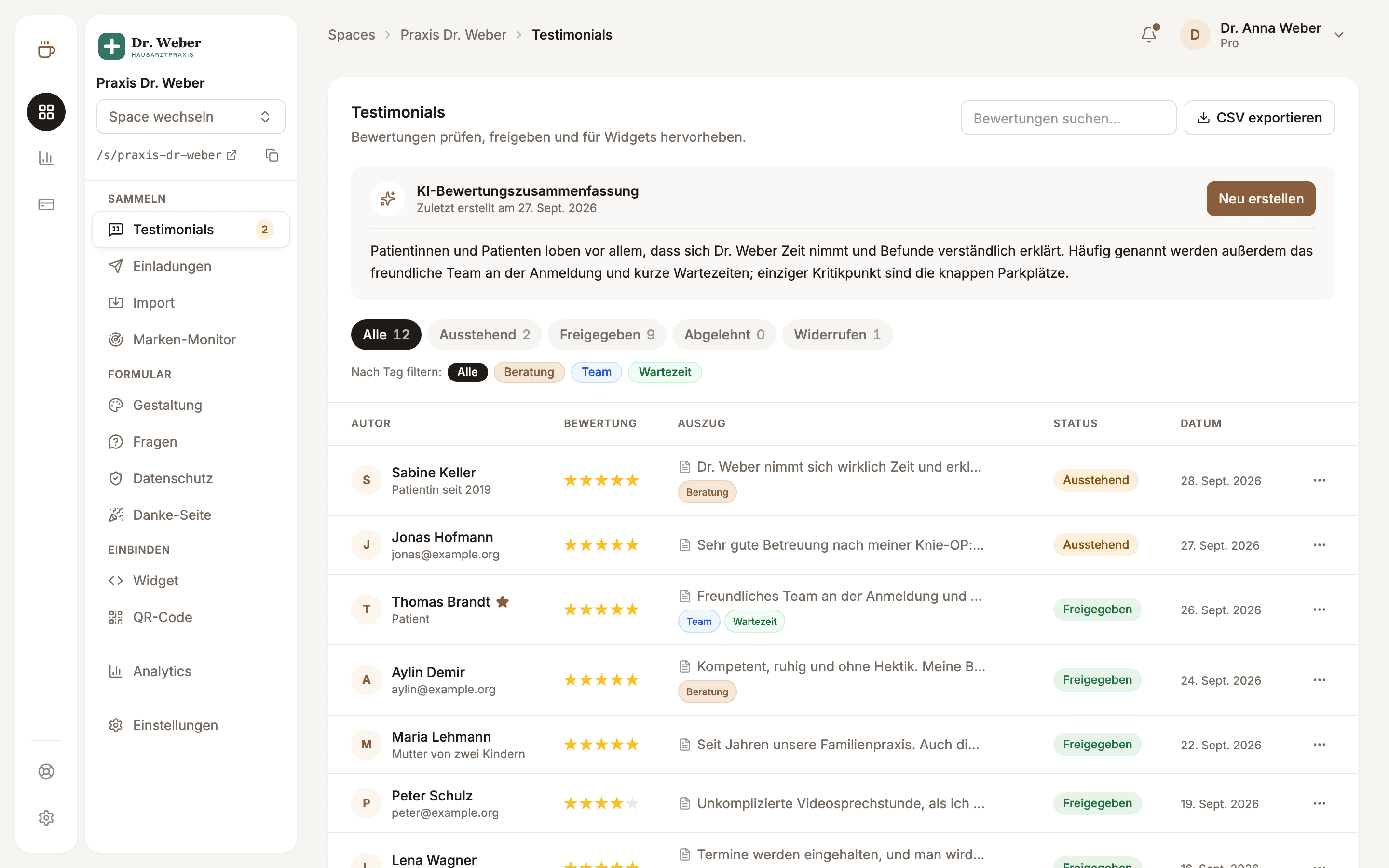The image size is (1389, 868).
Task: Open row menu for Aylin Demir
Action: click(1319, 680)
